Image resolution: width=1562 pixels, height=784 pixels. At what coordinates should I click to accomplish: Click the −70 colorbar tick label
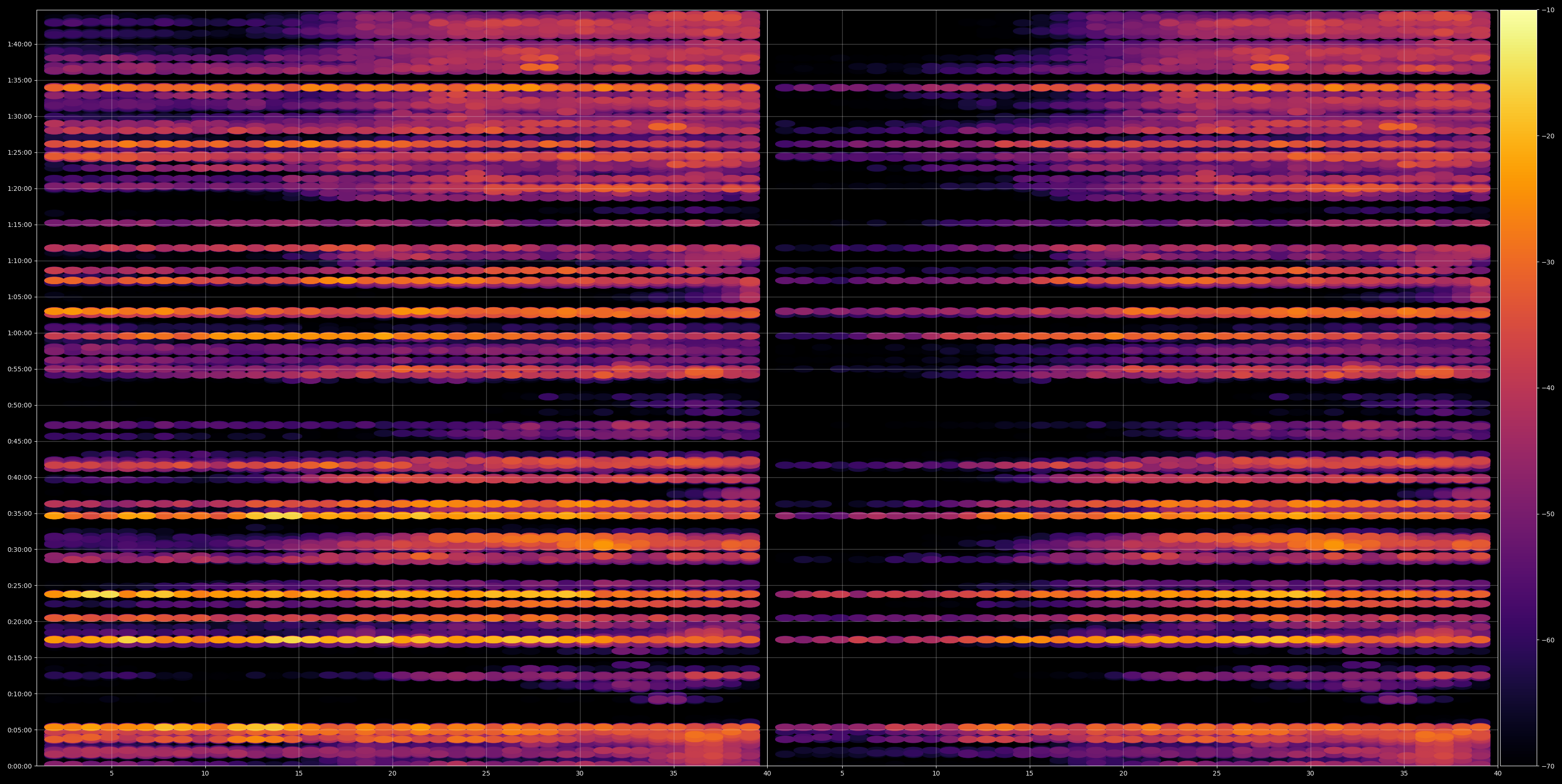(1547, 766)
